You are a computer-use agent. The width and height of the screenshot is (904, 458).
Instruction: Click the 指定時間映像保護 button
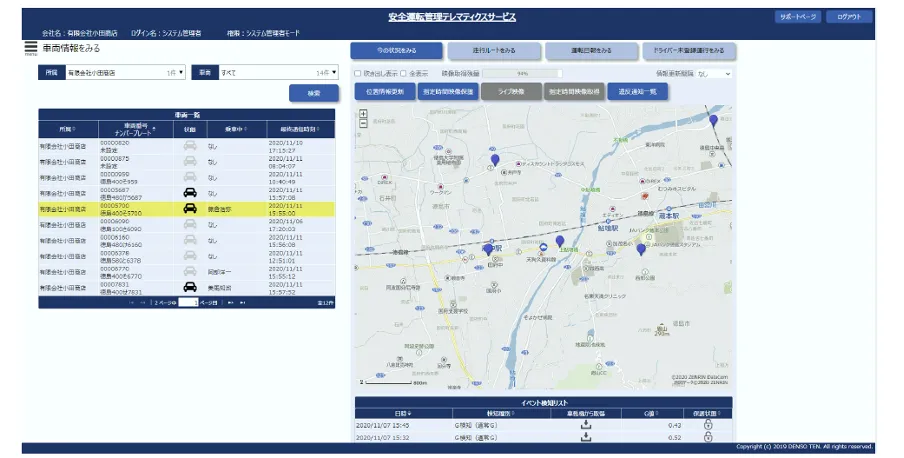click(x=448, y=92)
